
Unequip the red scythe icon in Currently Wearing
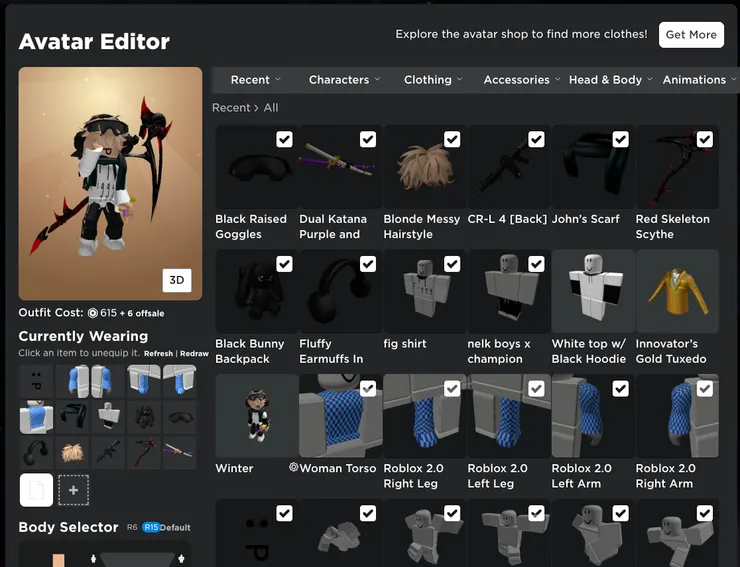tap(144, 453)
